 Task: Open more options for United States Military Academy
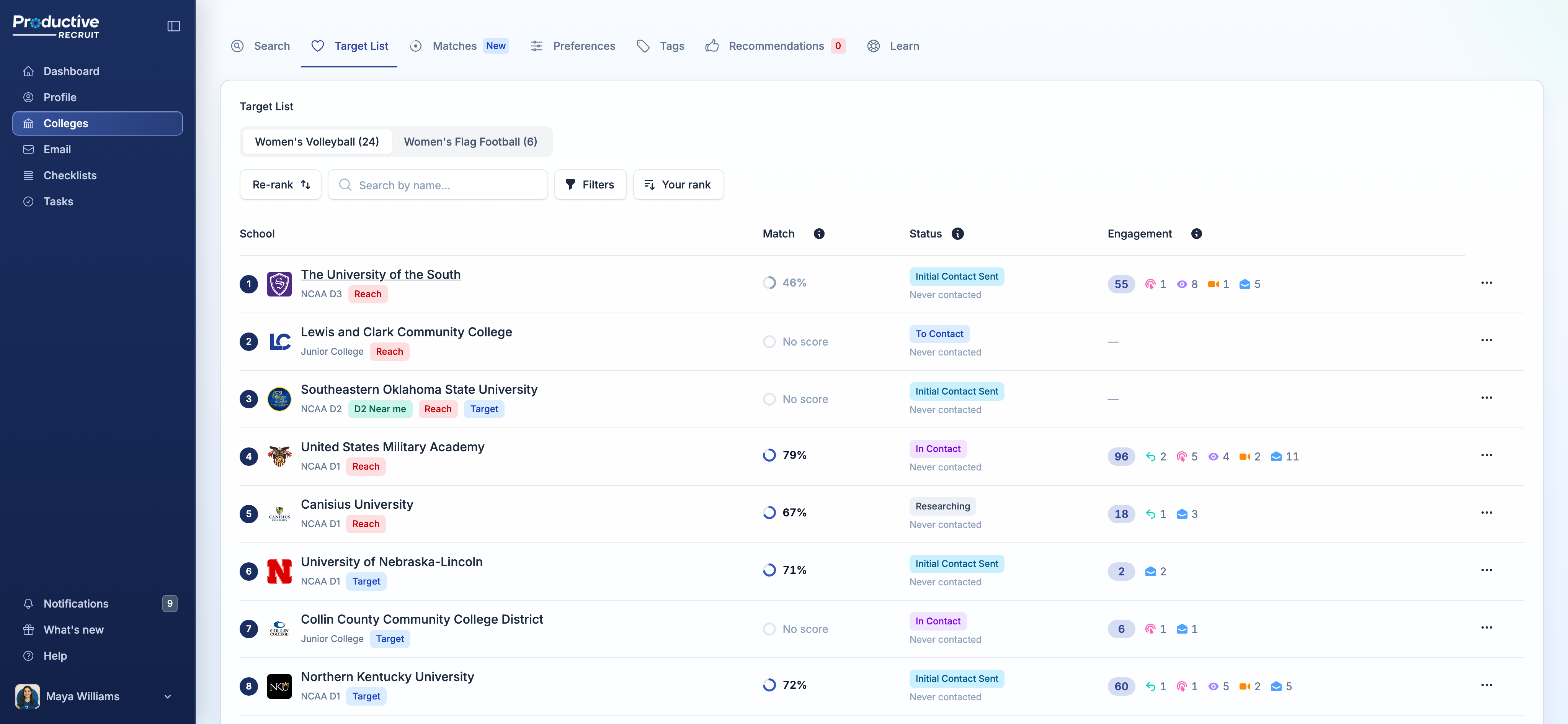point(1486,455)
